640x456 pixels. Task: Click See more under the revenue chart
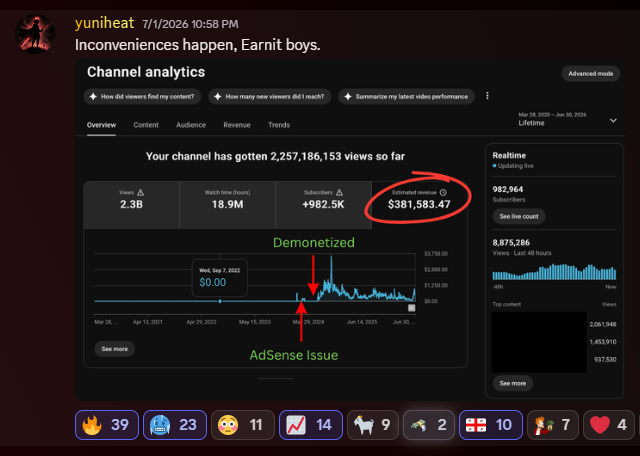click(115, 349)
